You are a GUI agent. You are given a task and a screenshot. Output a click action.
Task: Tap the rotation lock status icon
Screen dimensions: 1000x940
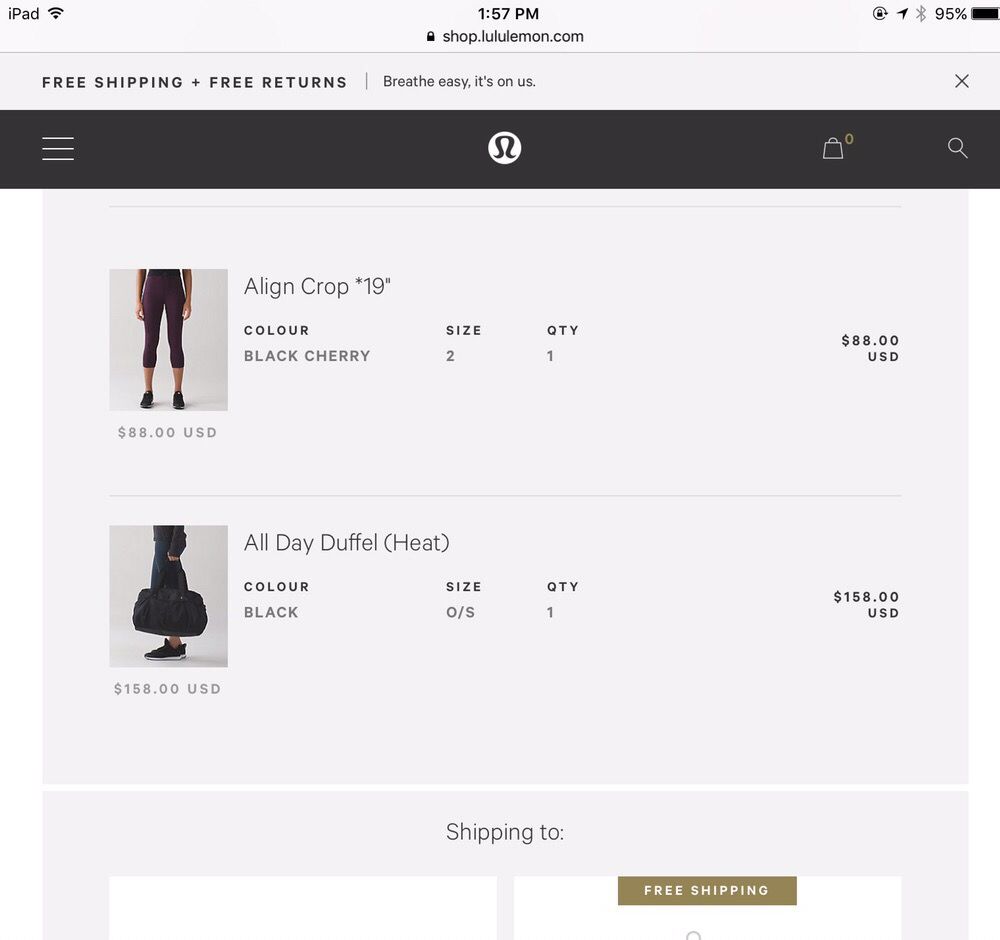880,14
